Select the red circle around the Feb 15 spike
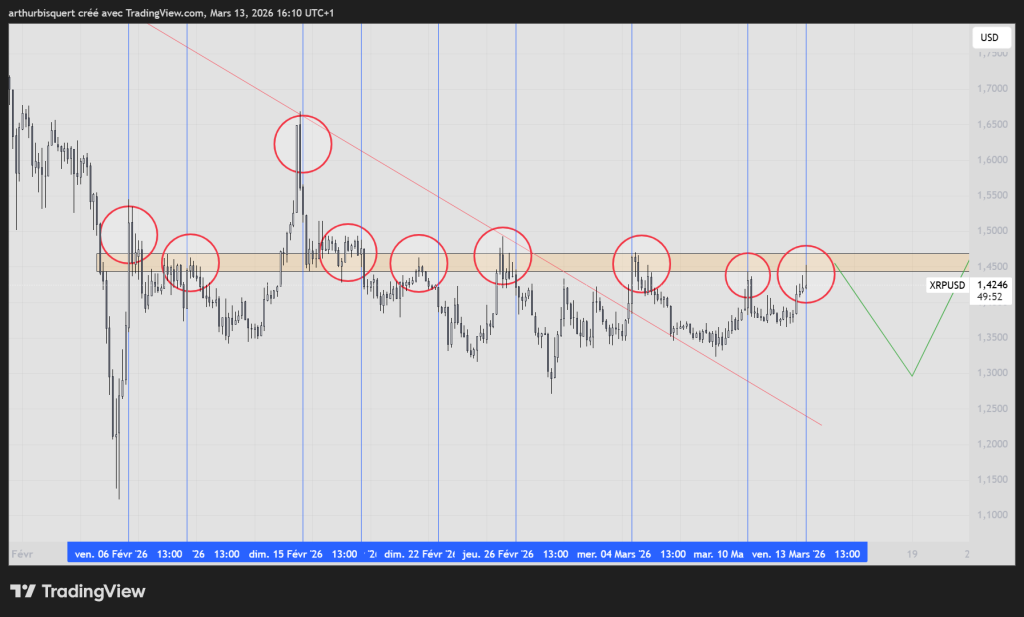The height and width of the screenshot is (617, 1024). pos(302,144)
